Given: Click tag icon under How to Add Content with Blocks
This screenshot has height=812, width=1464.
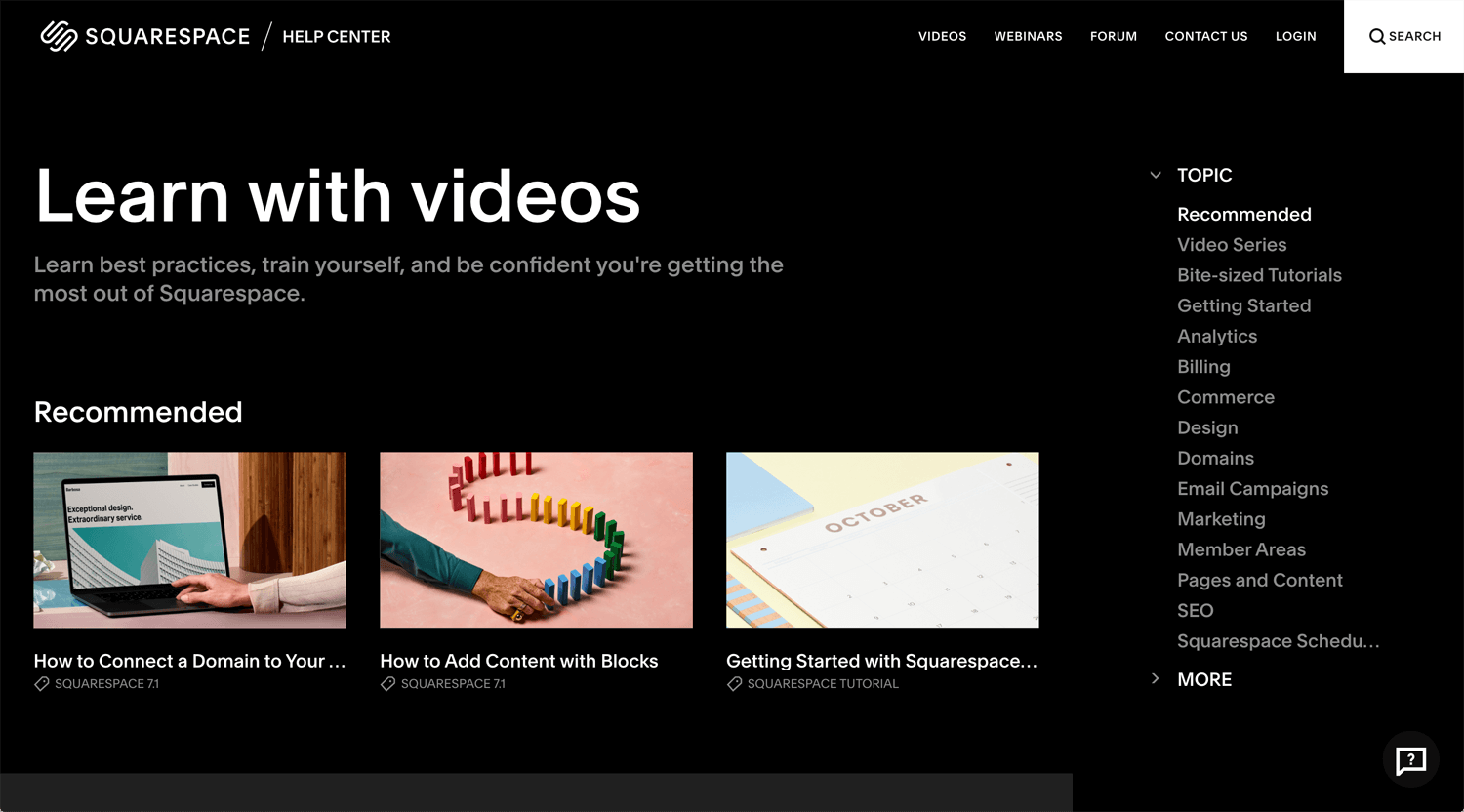Looking at the screenshot, I should click(387, 684).
